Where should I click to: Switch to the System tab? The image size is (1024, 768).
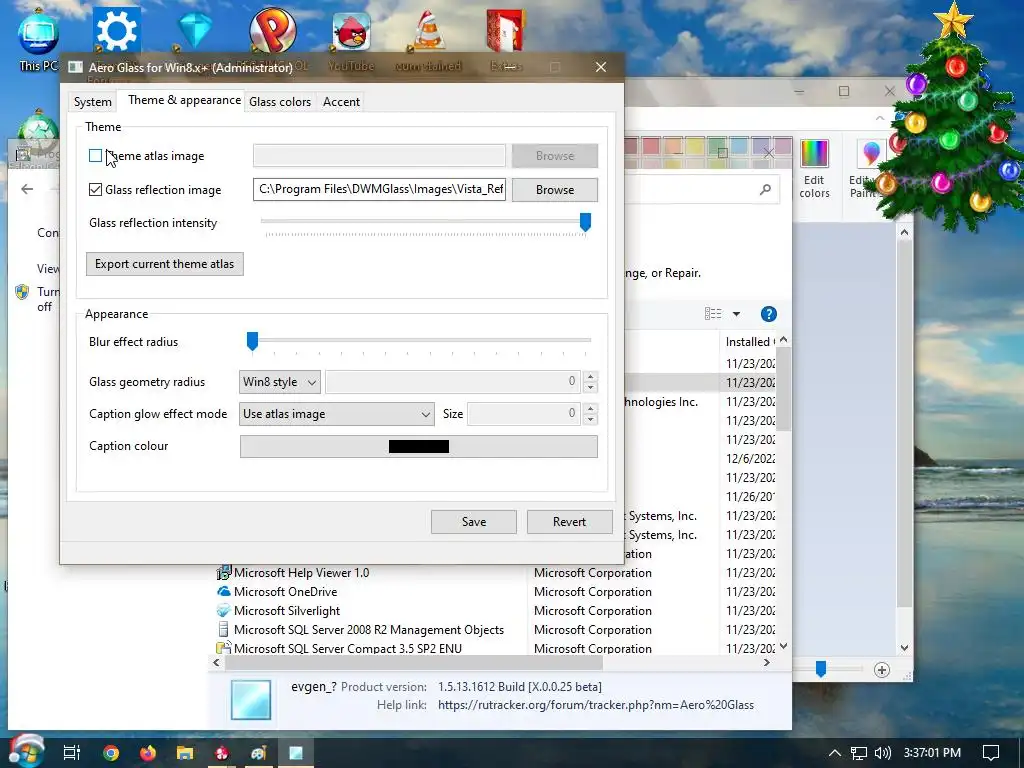point(93,102)
